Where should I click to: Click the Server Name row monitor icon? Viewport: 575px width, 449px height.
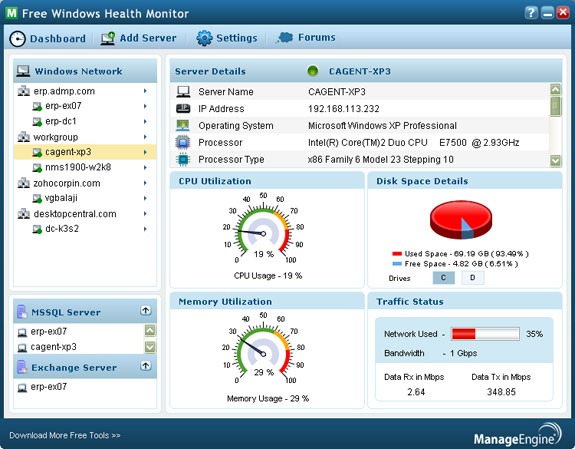[183, 91]
